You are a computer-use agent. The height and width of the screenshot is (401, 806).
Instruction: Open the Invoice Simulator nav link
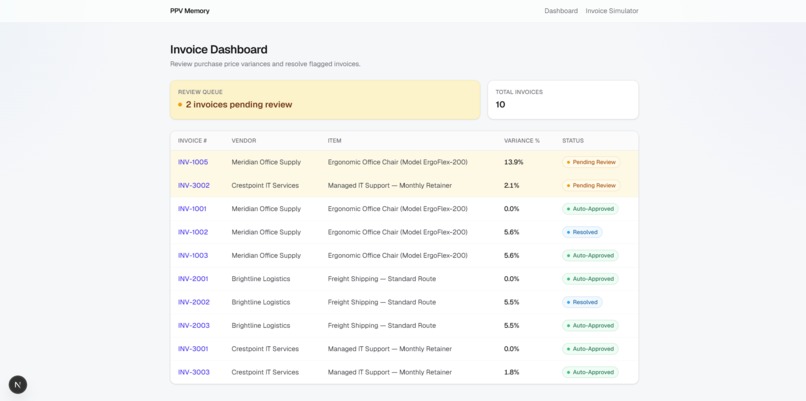tap(612, 11)
